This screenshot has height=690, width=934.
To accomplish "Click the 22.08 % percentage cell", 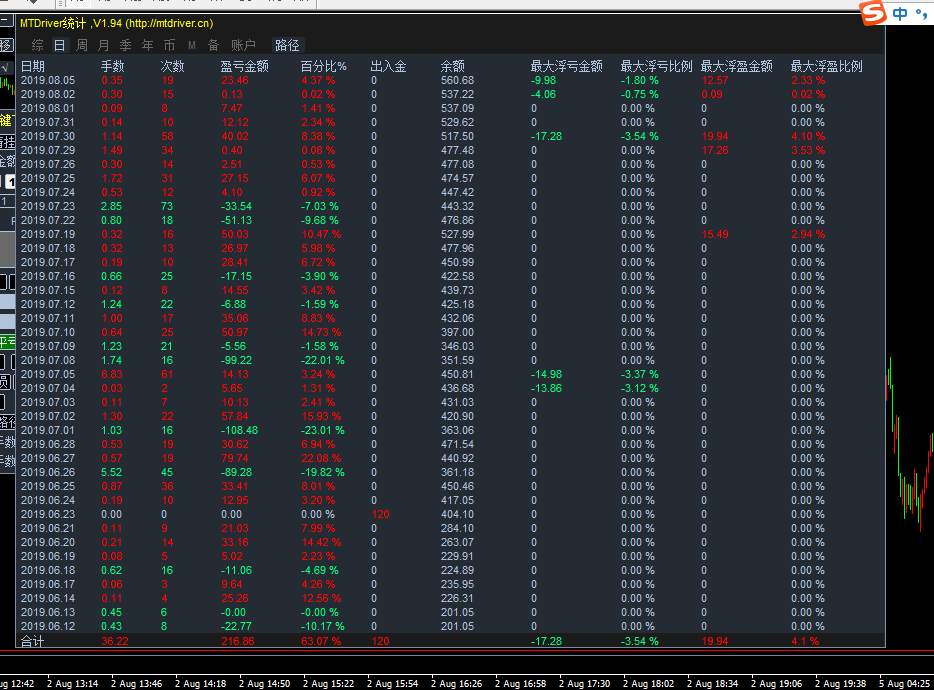I will 321,458.
